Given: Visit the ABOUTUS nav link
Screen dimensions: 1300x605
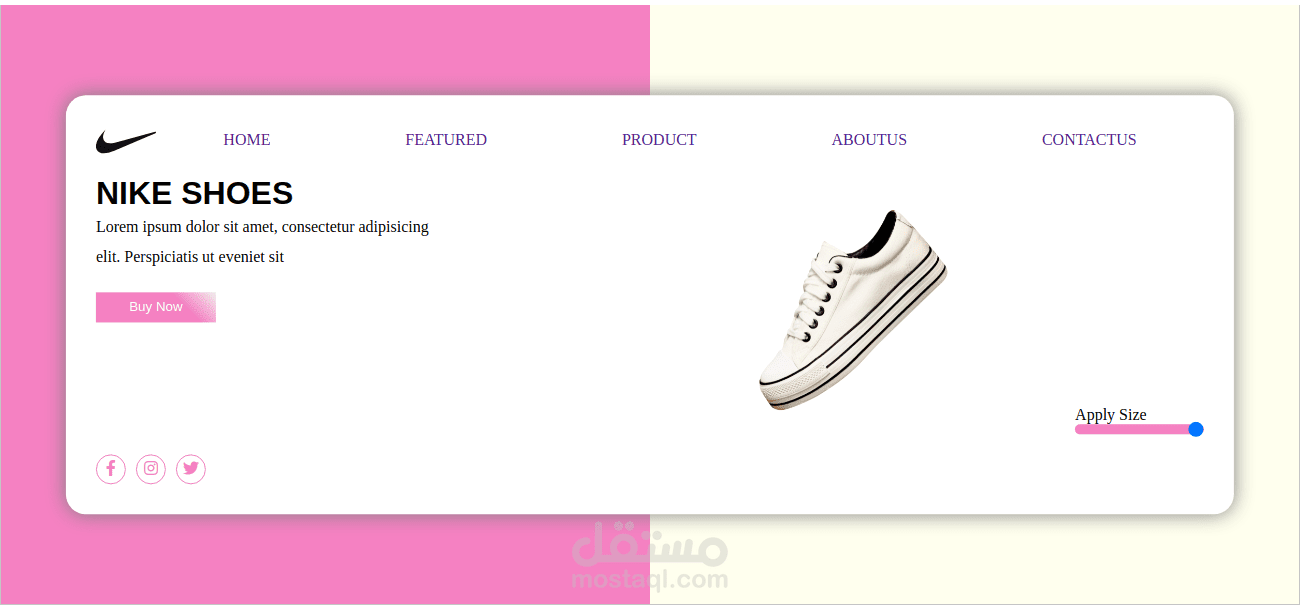Looking at the screenshot, I should point(869,140).
